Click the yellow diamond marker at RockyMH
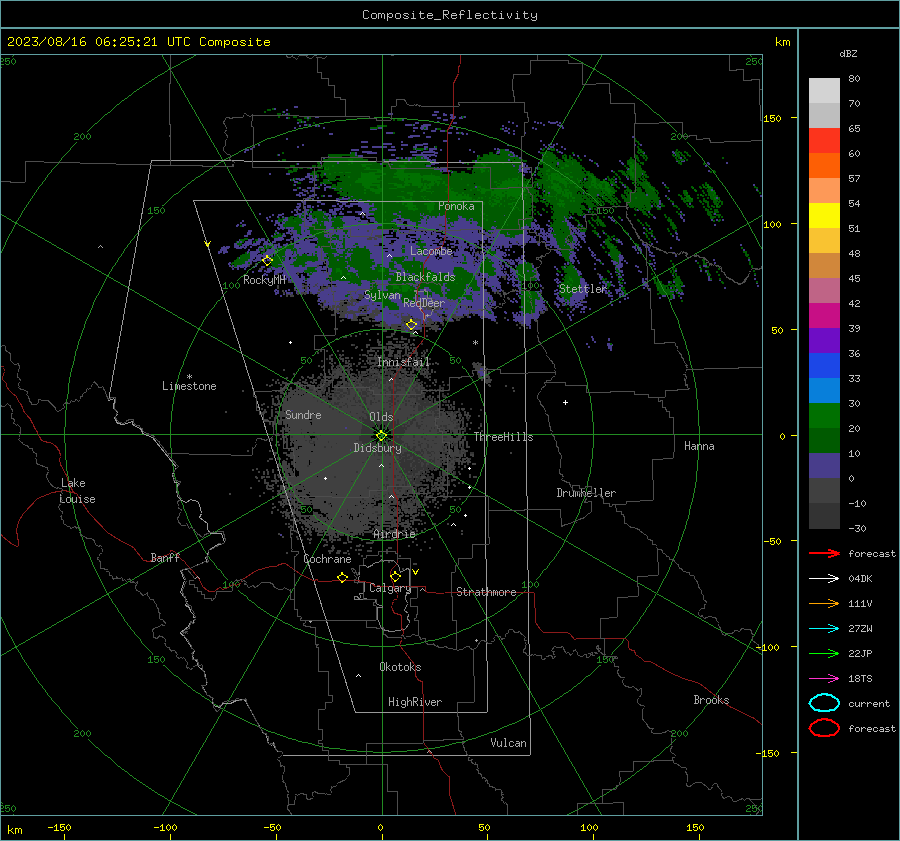900x841 pixels. click(267, 261)
